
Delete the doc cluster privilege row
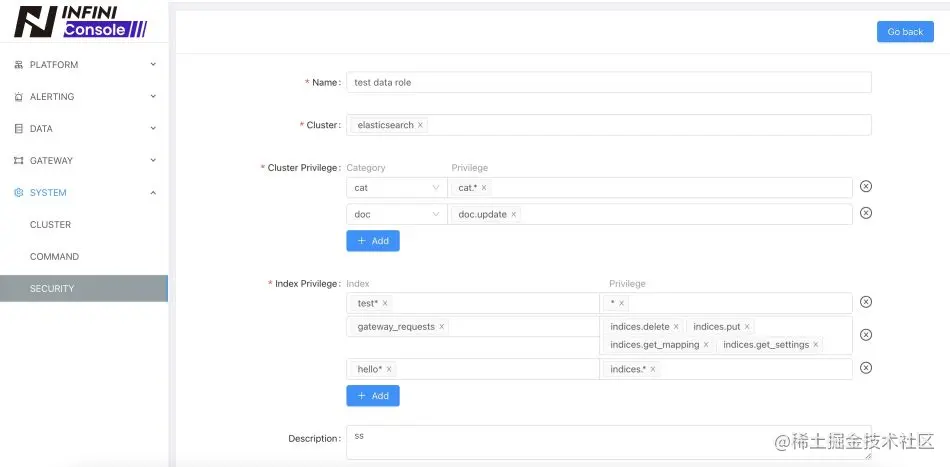pos(866,213)
